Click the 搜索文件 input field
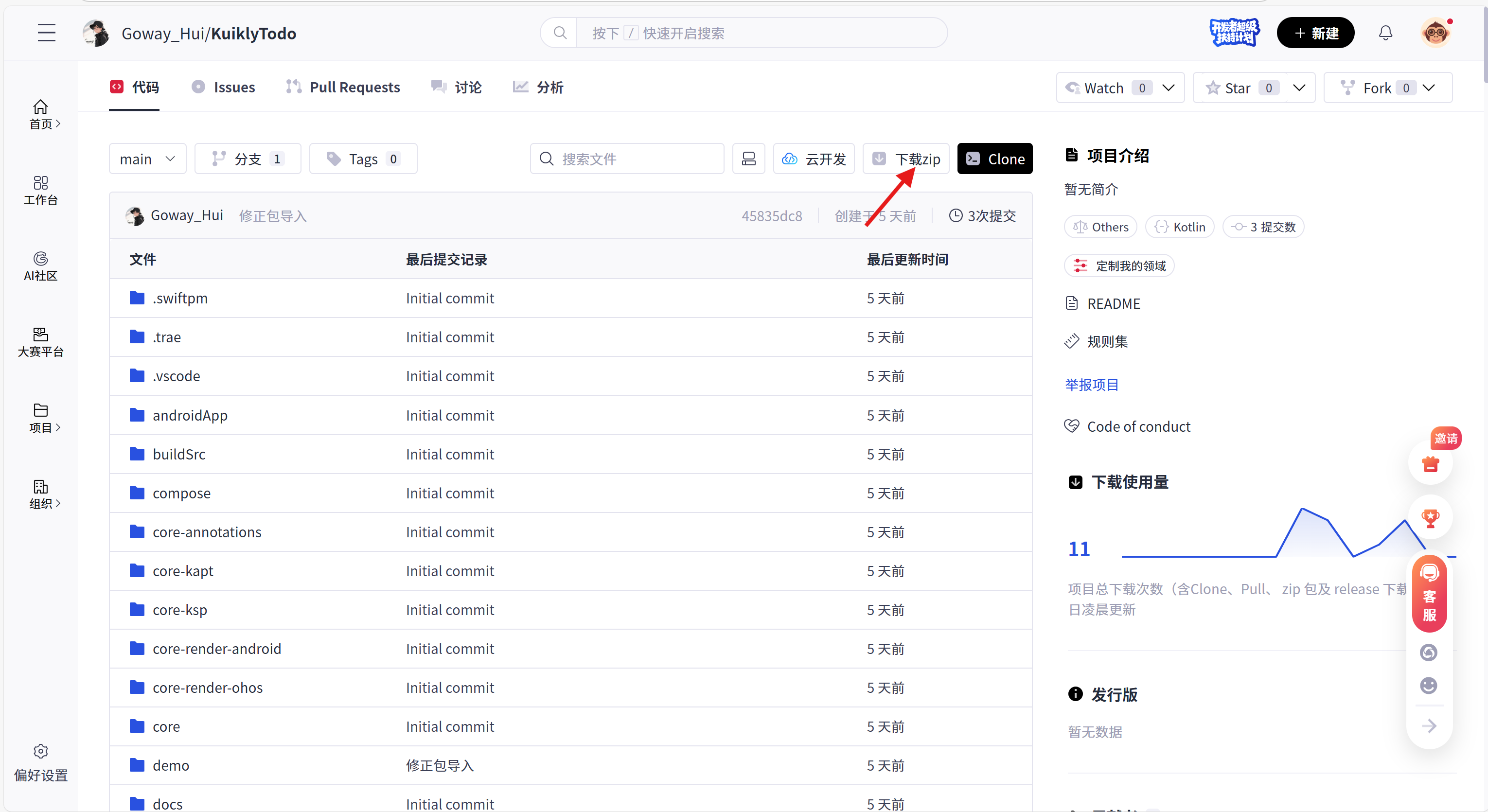The image size is (1488, 812). click(x=636, y=159)
